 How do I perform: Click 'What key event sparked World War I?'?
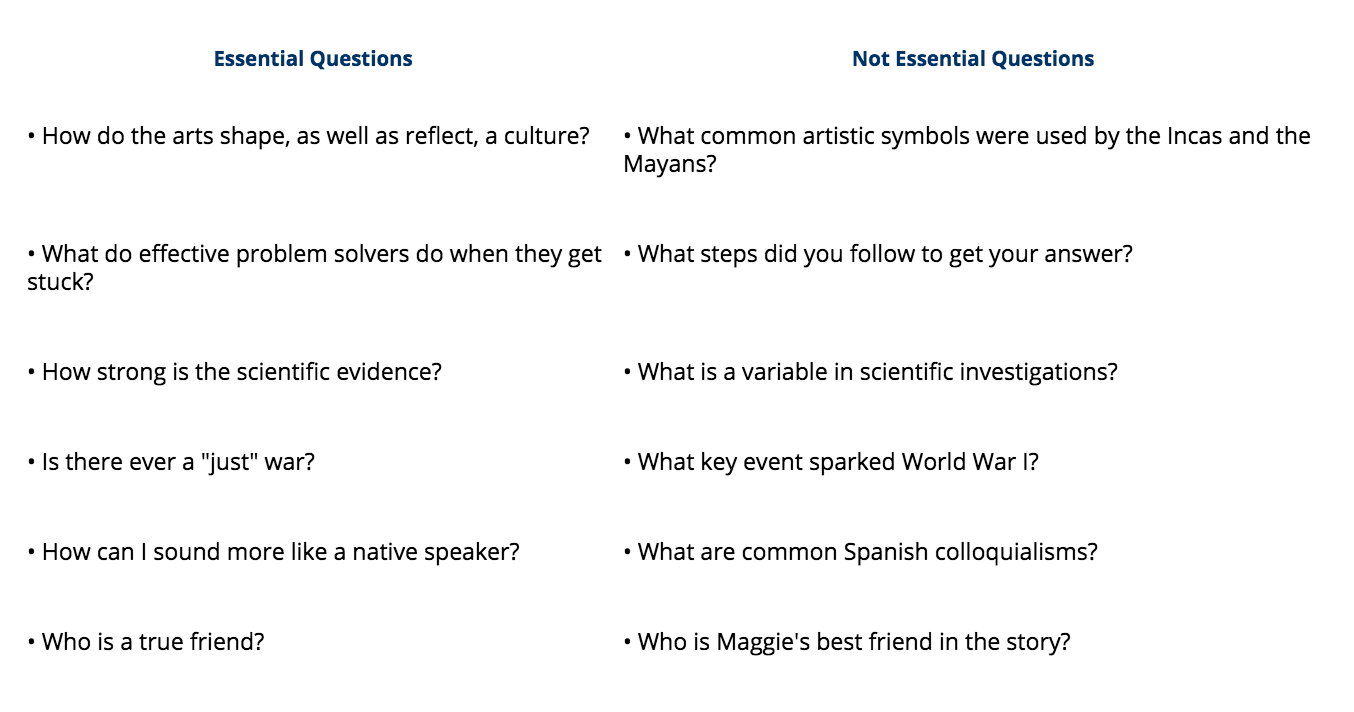pyautogui.click(x=831, y=462)
